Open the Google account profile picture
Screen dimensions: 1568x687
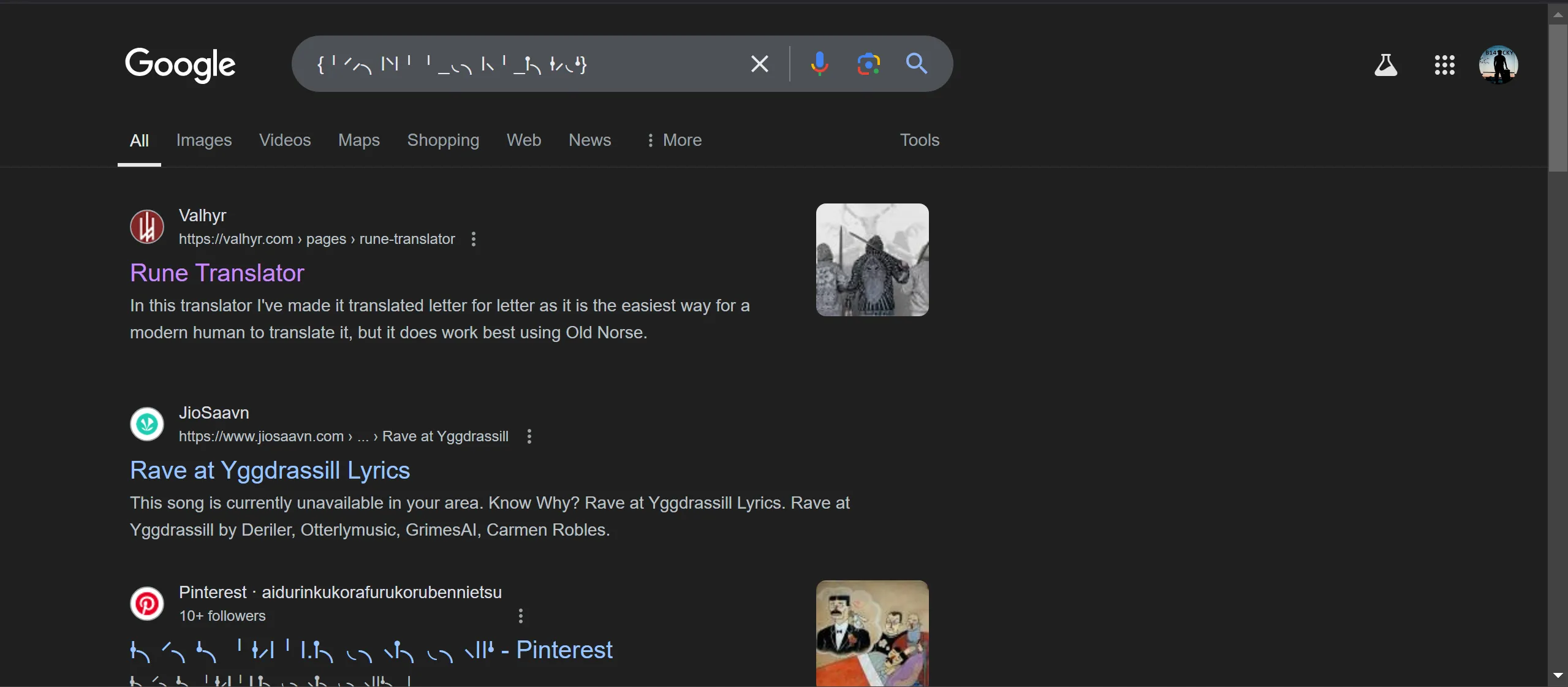1498,64
